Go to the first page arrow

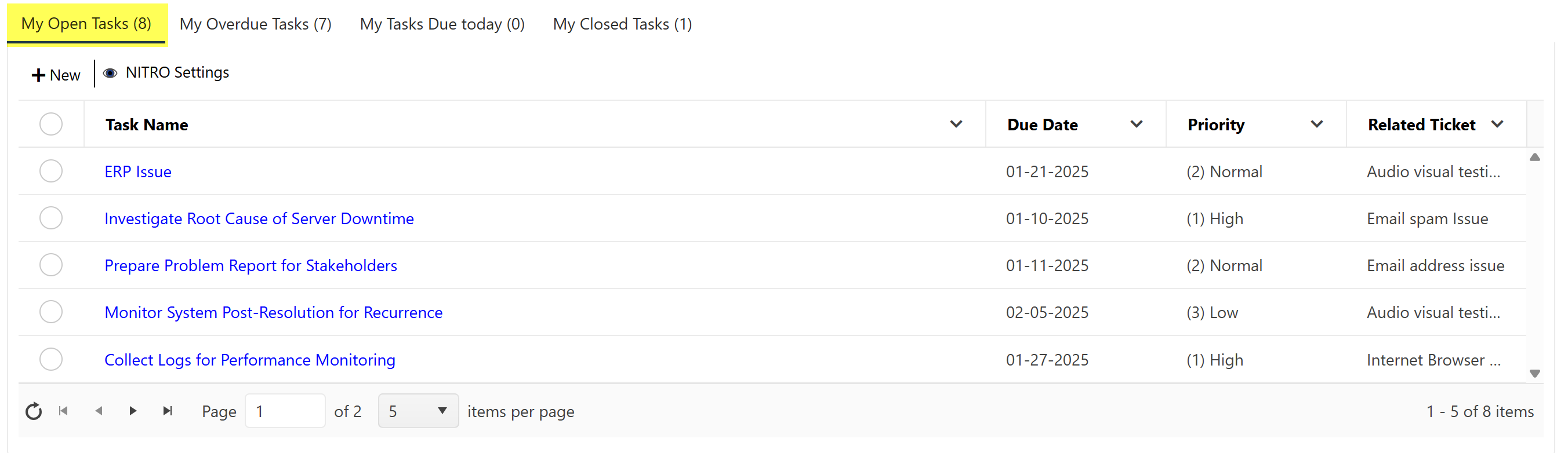(x=63, y=411)
